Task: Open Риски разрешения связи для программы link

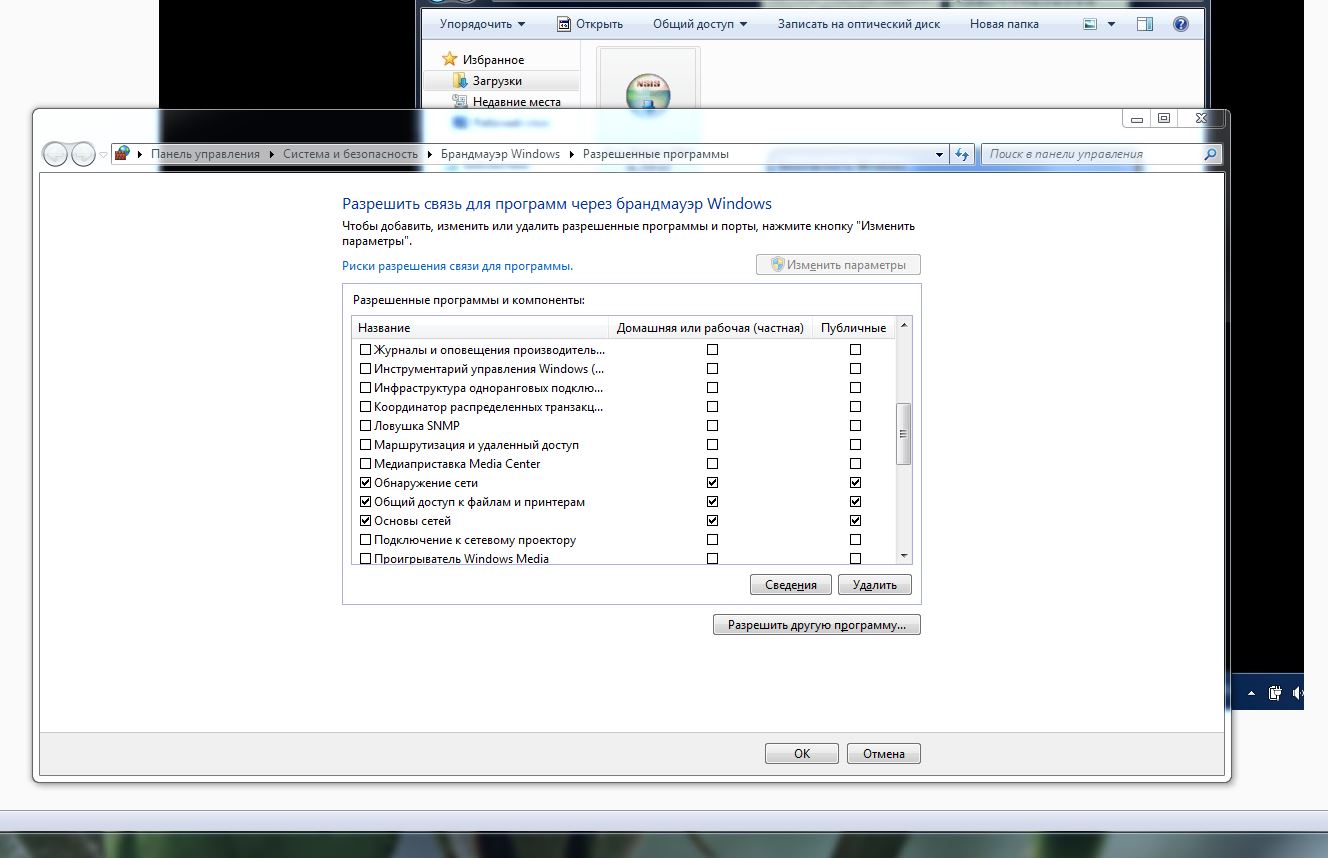Action: pyautogui.click(x=457, y=266)
